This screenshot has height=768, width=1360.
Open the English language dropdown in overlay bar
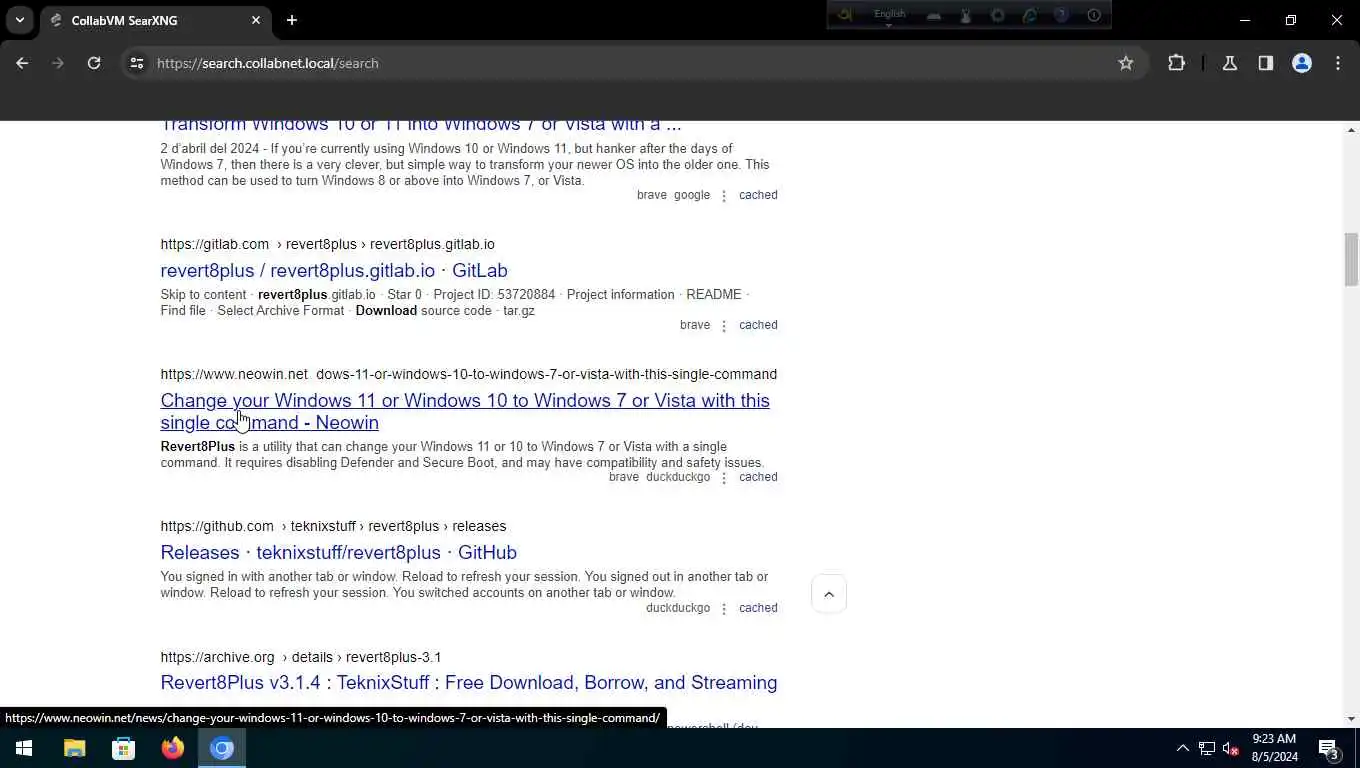tap(889, 15)
